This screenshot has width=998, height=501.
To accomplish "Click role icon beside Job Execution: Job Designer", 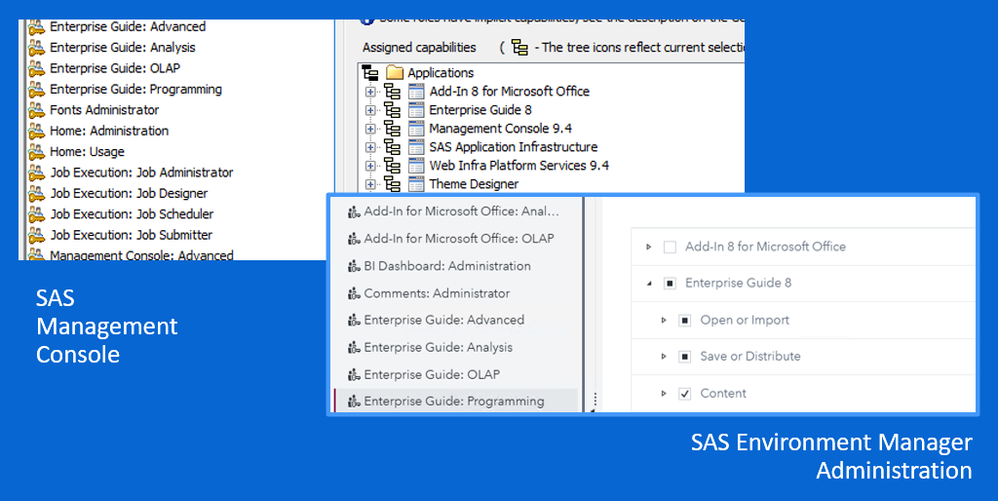I will (36, 194).
